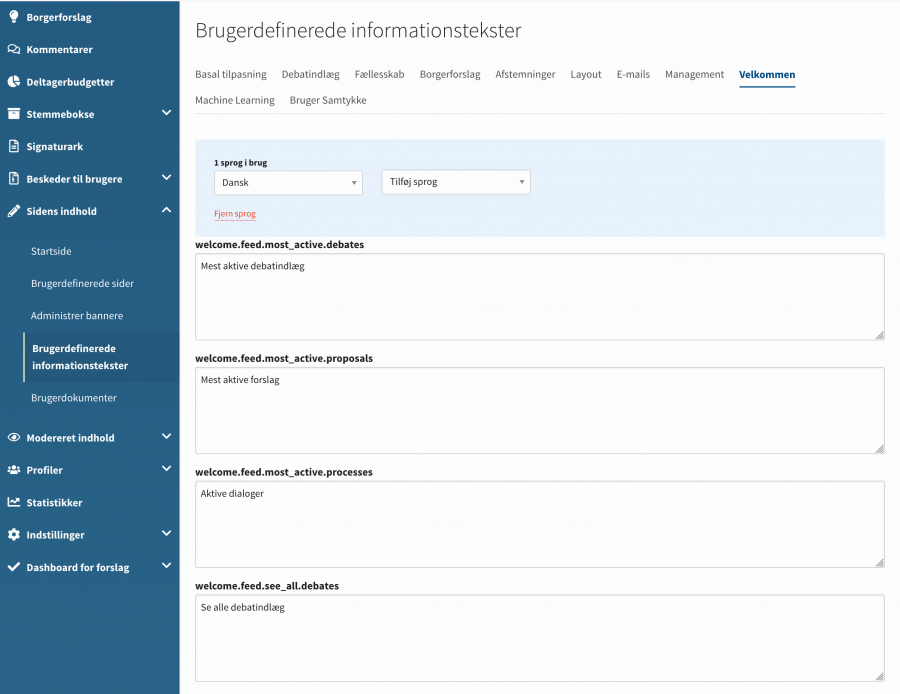900x694 pixels.
Task: Click the archive box icon for Stemmebokse
Action: coord(14,114)
